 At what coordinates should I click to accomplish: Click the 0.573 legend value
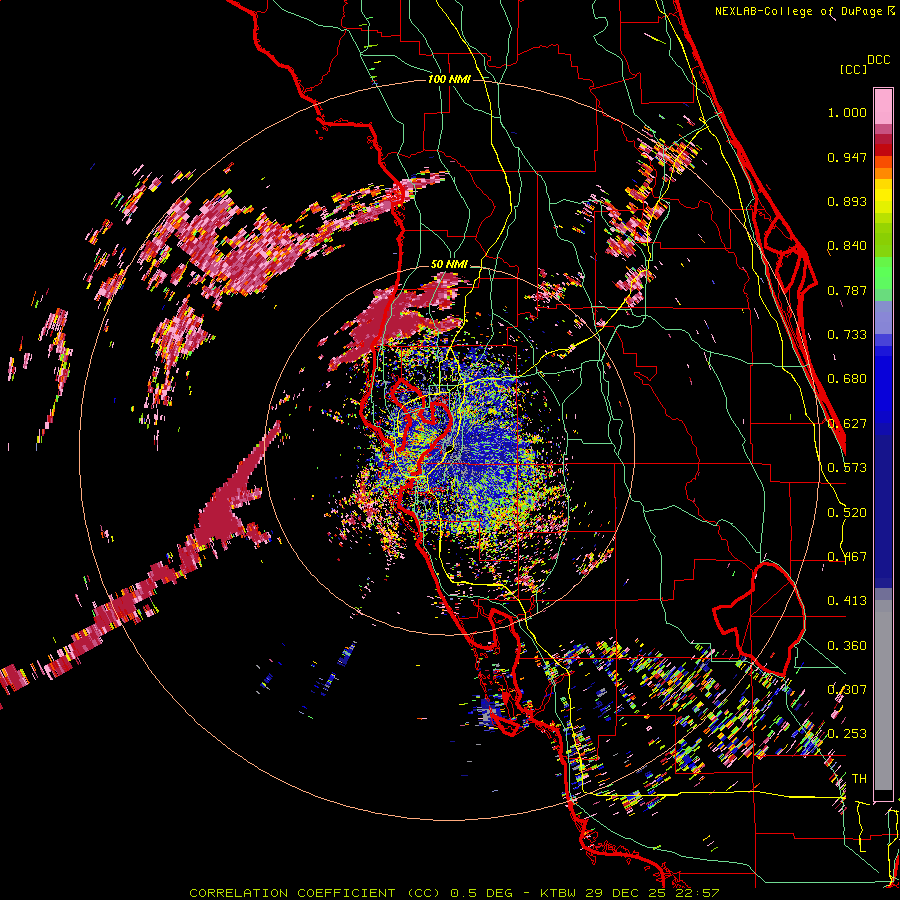point(847,468)
